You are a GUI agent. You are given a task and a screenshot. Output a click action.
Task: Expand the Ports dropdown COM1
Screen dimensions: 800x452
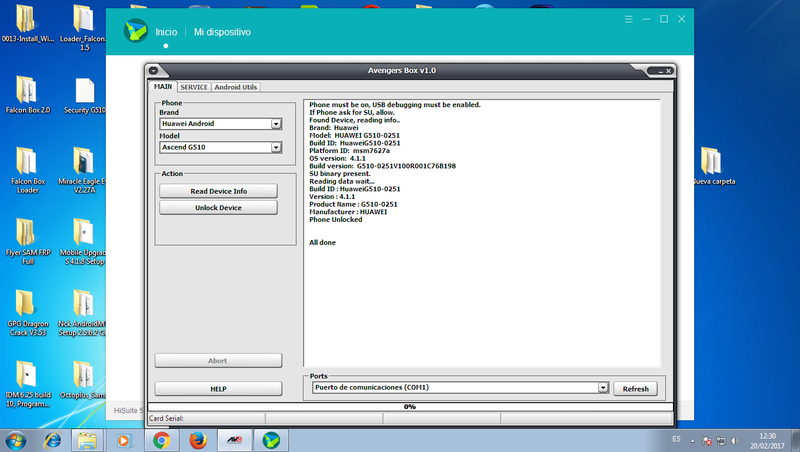[x=603, y=388]
